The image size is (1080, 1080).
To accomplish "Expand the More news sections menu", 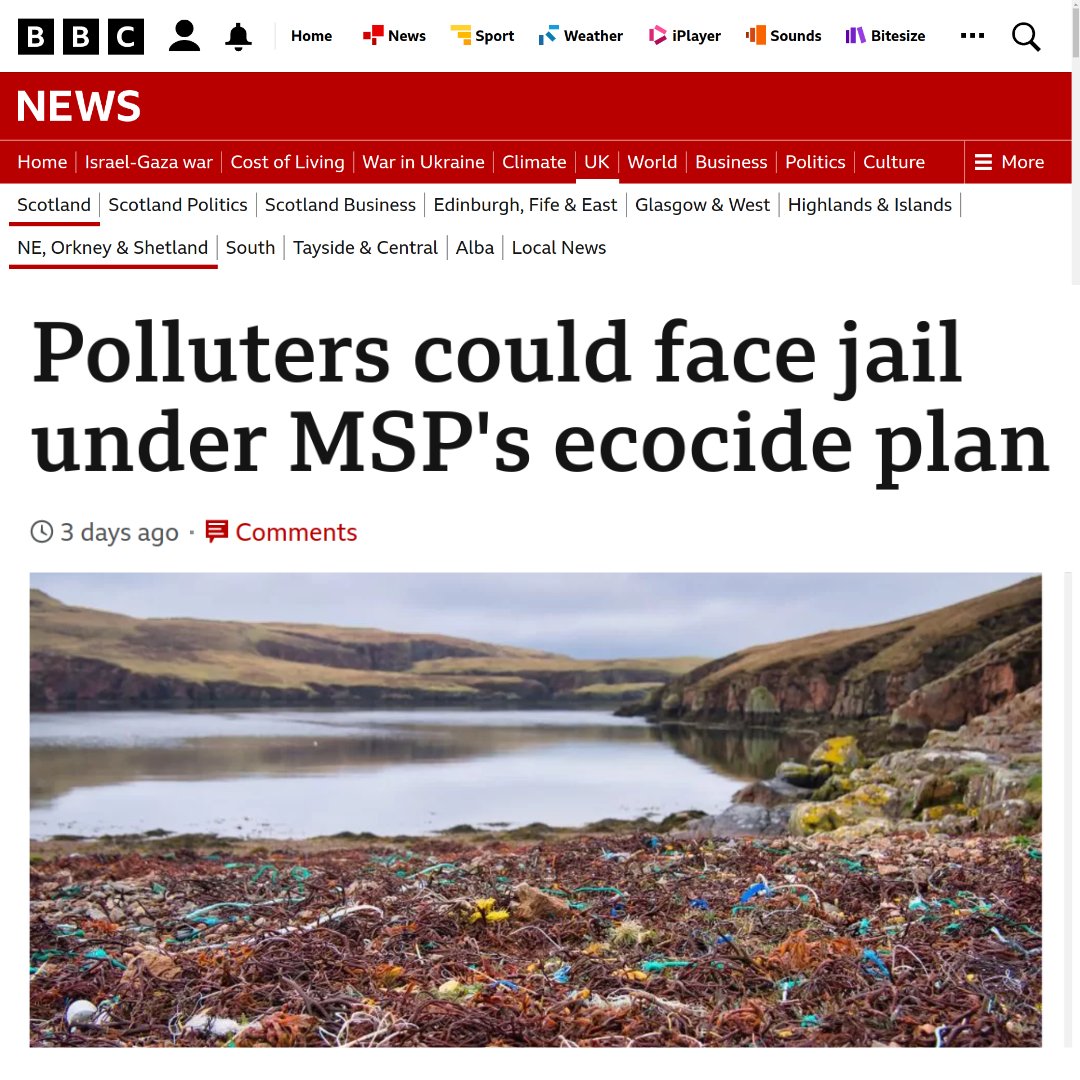I will [x=1010, y=162].
